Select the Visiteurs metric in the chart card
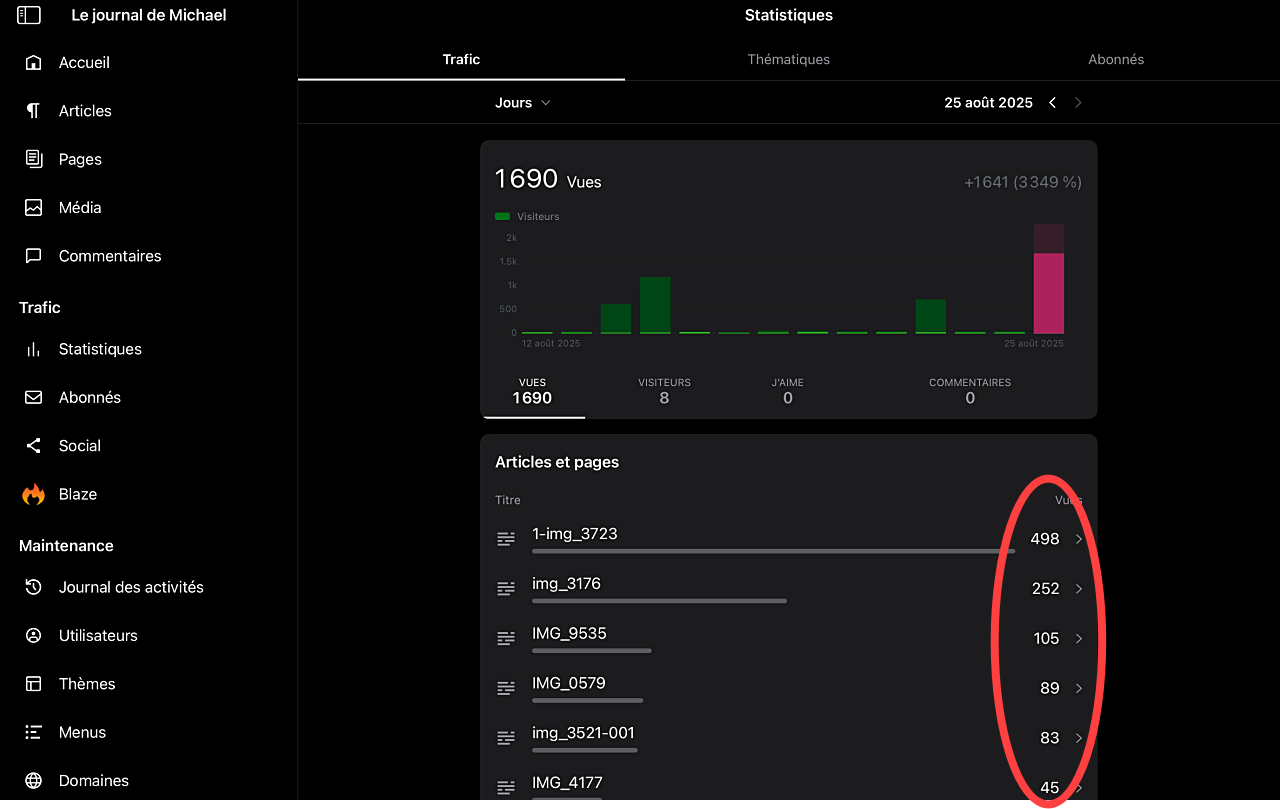 click(664, 391)
